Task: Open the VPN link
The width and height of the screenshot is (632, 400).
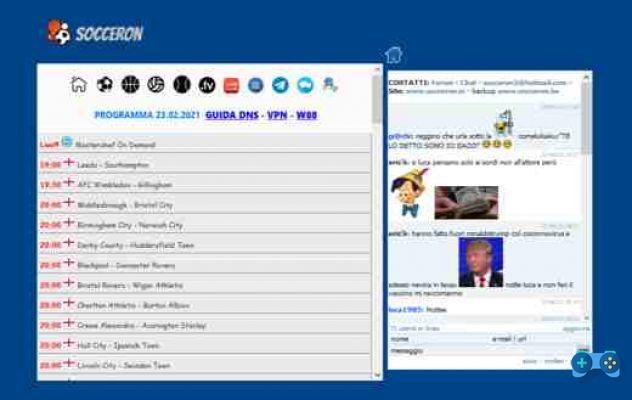Action: click(x=277, y=115)
